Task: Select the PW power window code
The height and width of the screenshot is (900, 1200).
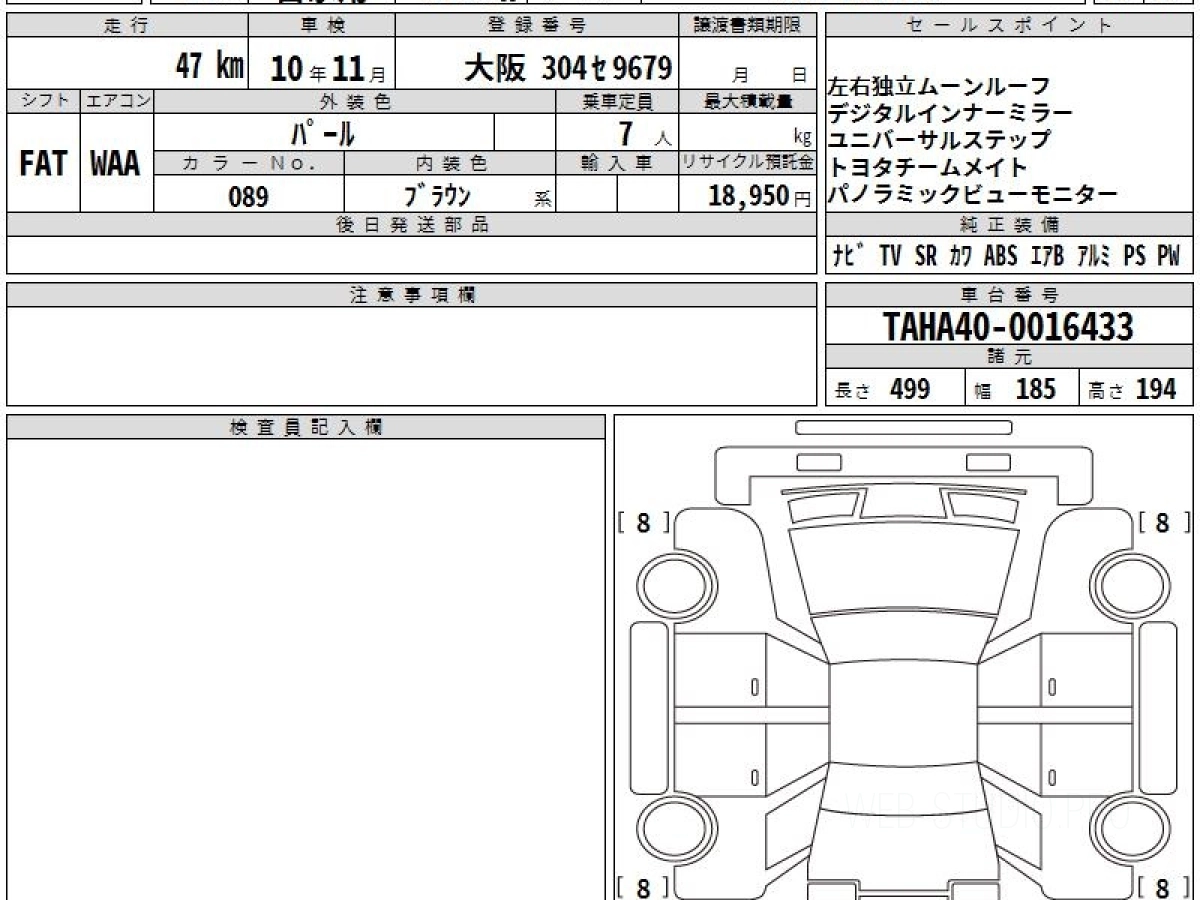Action: pos(1169,256)
